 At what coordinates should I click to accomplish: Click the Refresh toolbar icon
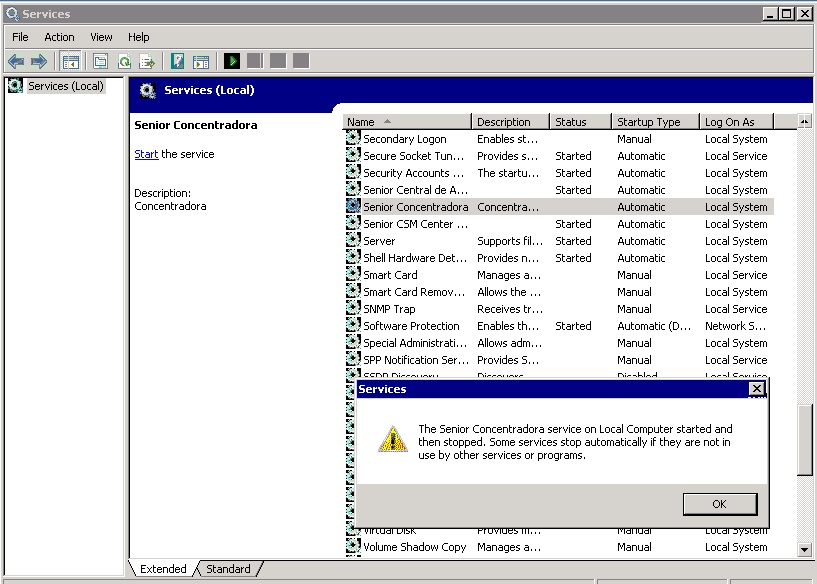pyautogui.click(x=124, y=61)
